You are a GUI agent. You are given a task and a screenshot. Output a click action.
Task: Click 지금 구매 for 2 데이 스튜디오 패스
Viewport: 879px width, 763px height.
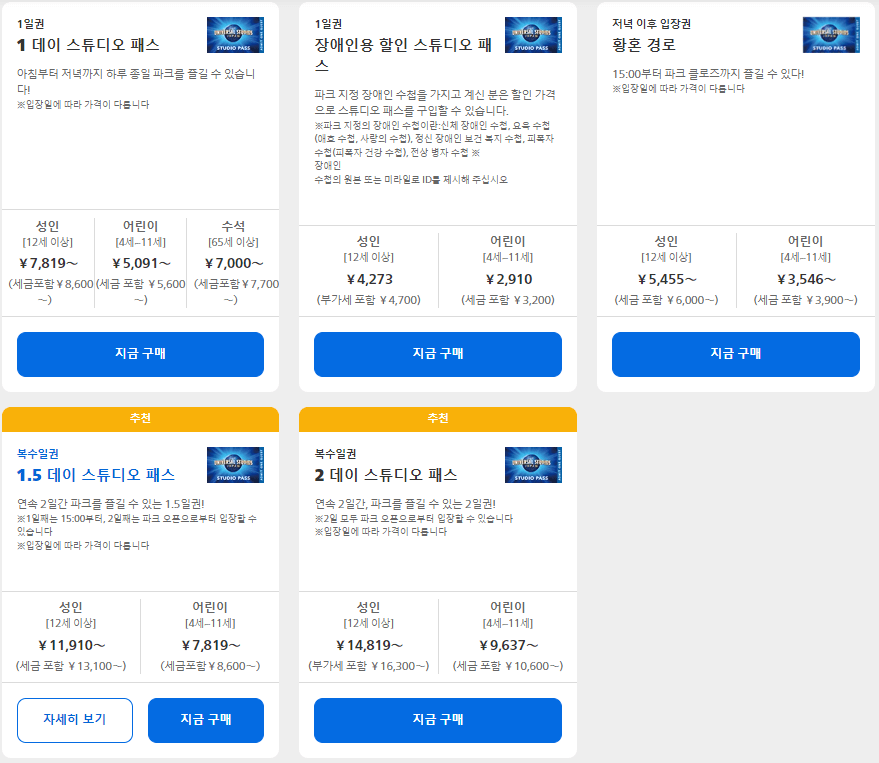pyautogui.click(x=437, y=720)
